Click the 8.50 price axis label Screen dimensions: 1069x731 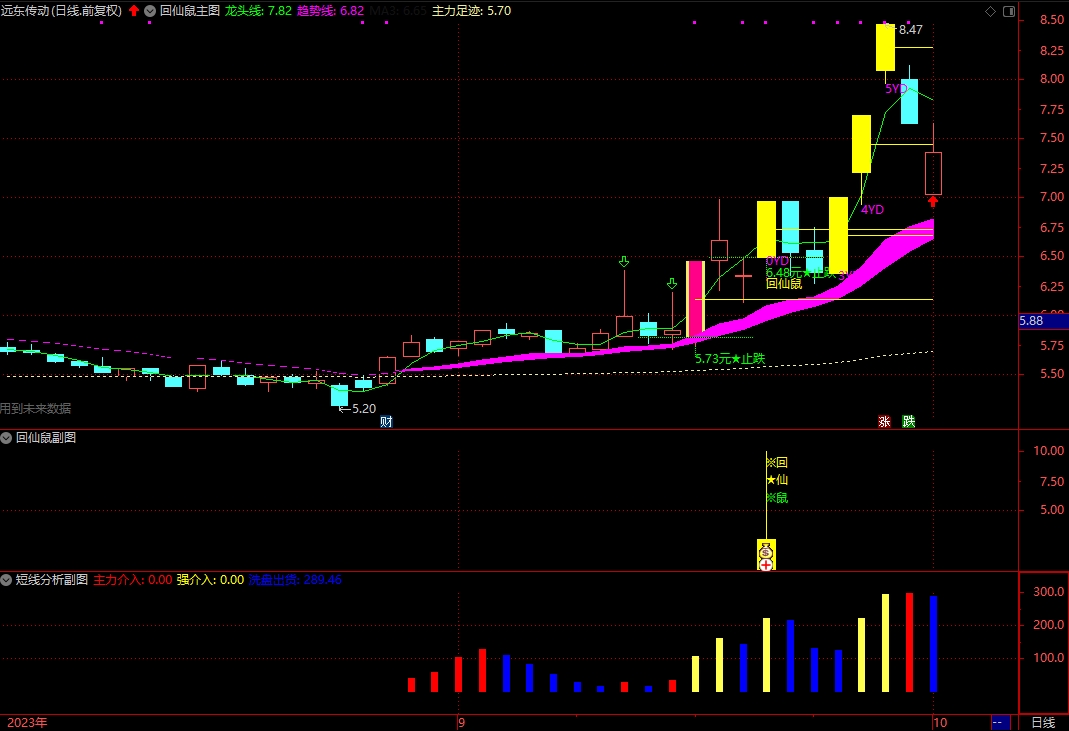coord(1051,20)
